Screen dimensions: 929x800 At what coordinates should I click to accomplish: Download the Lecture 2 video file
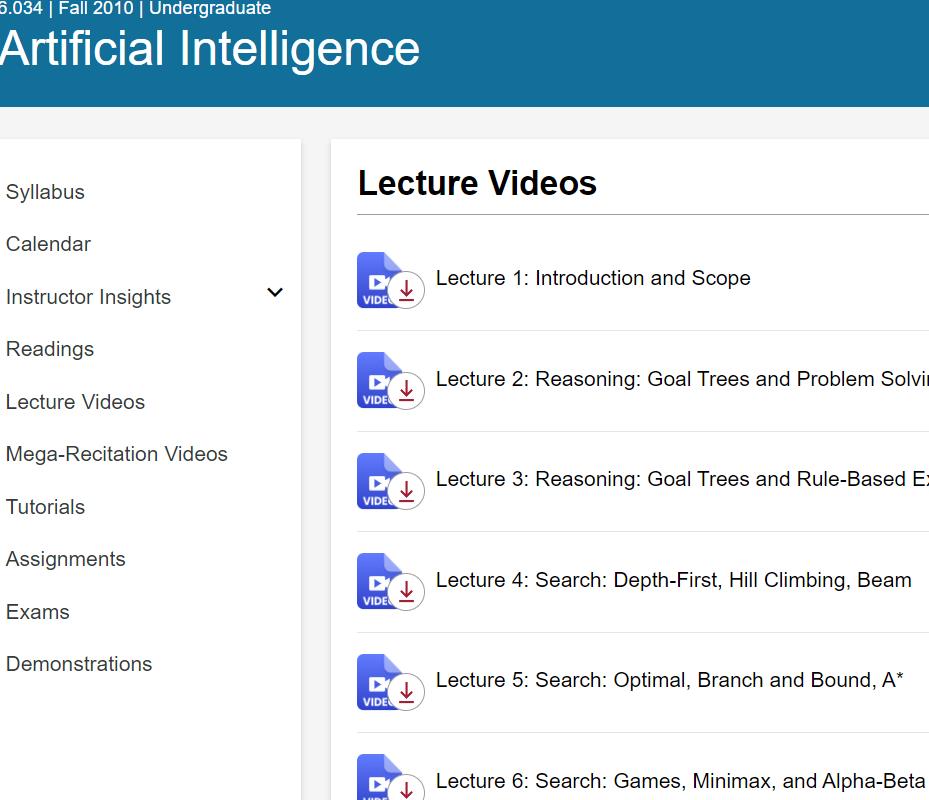pyautogui.click(x=406, y=392)
